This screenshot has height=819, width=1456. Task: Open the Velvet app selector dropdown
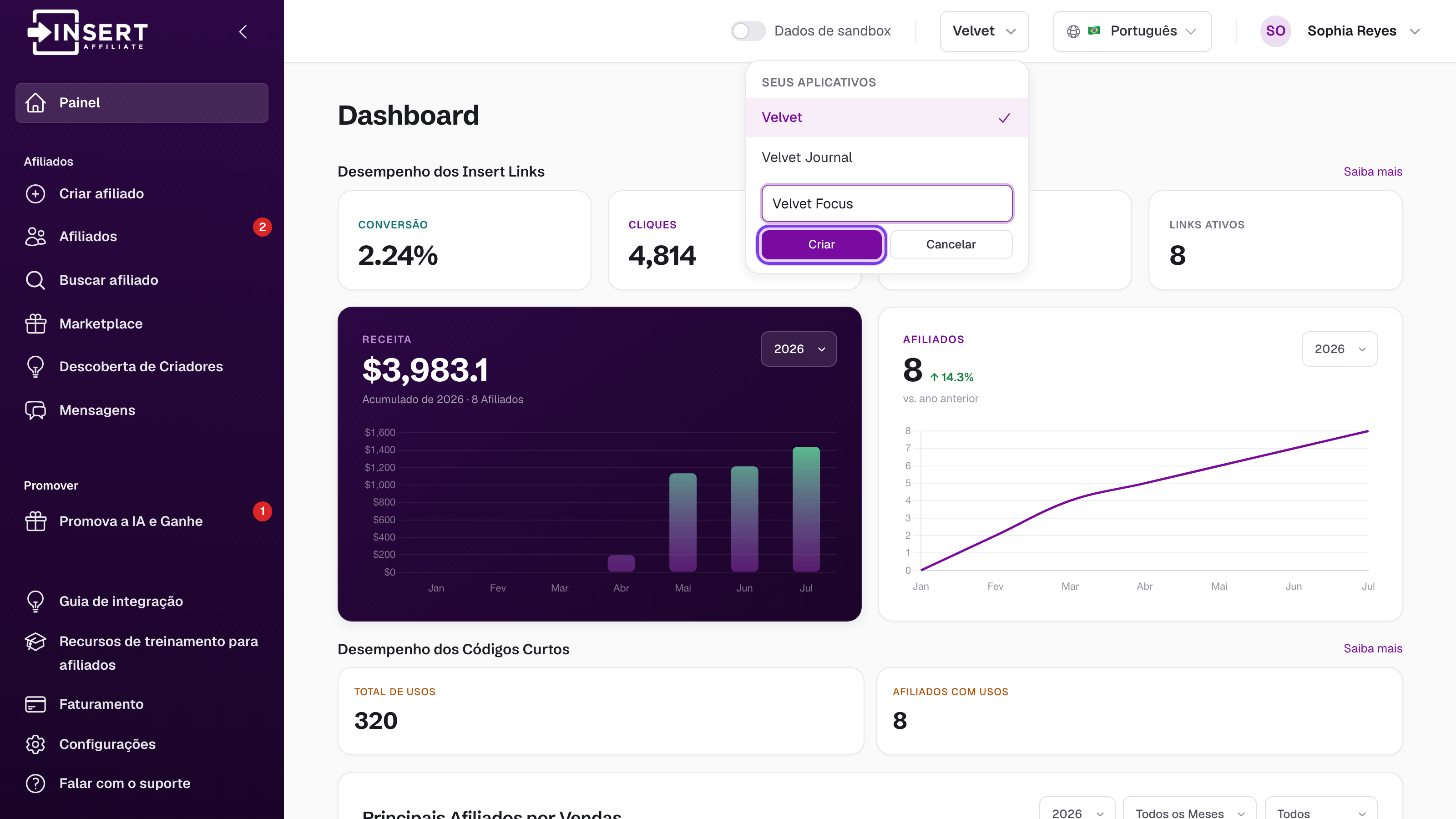[984, 31]
